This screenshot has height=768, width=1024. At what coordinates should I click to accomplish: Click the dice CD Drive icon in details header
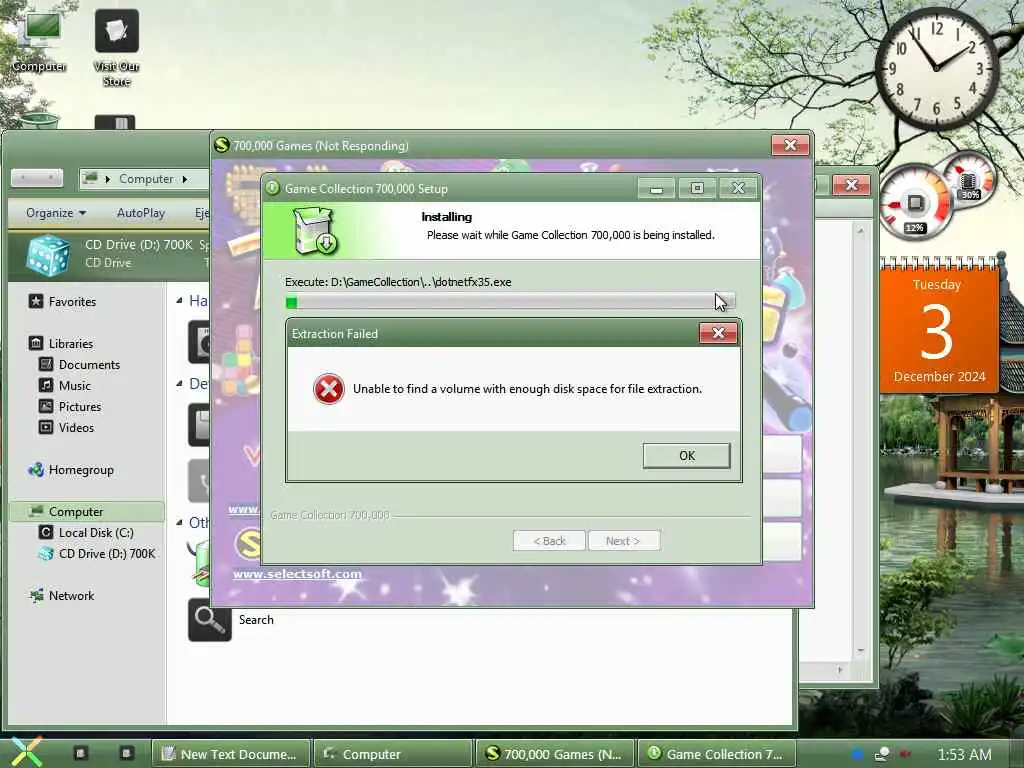click(48, 255)
